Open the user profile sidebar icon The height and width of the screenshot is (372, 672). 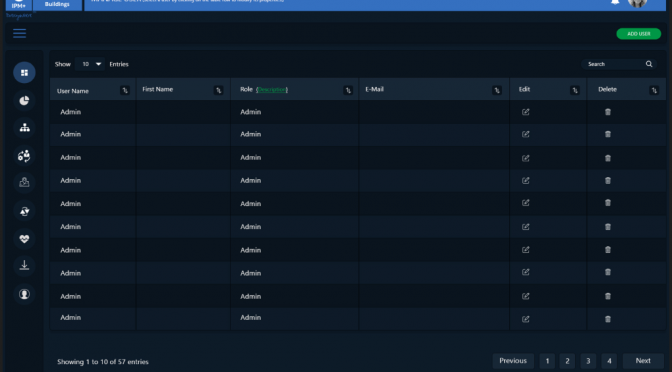[x=24, y=294]
